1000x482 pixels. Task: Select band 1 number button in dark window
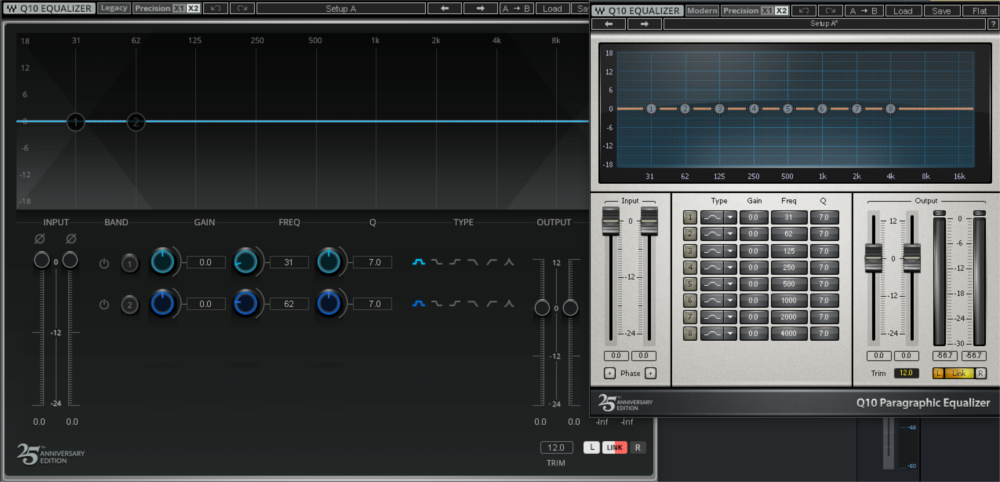[x=129, y=263]
